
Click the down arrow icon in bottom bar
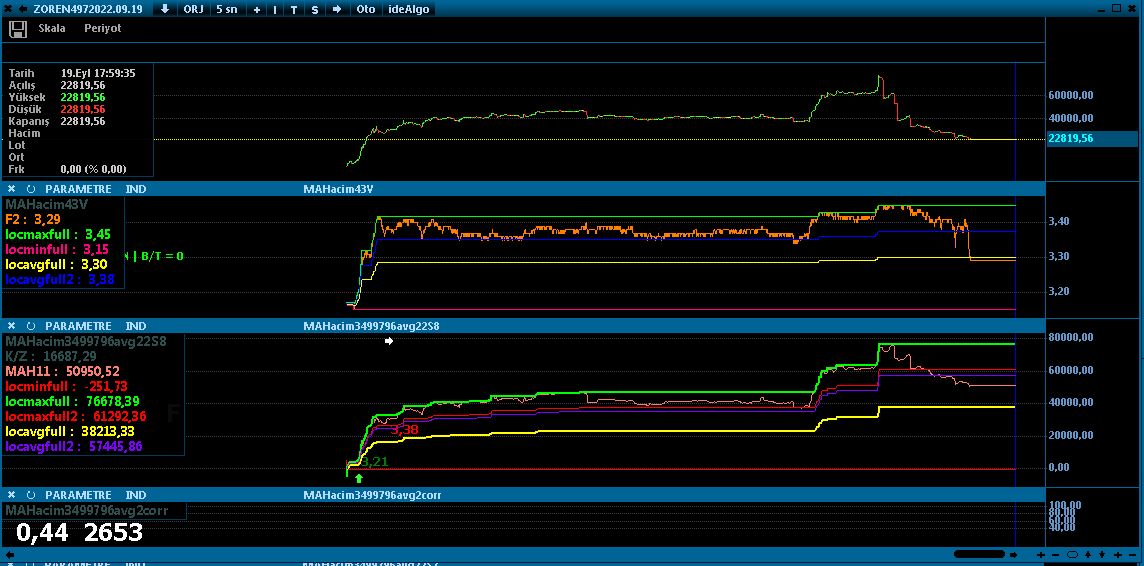(x=1102, y=555)
